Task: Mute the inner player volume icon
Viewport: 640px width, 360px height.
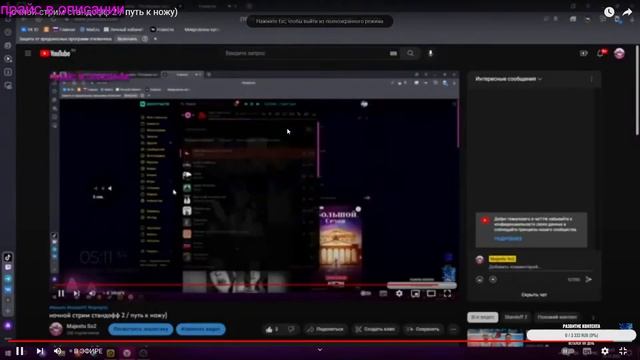Action: pos(92,293)
